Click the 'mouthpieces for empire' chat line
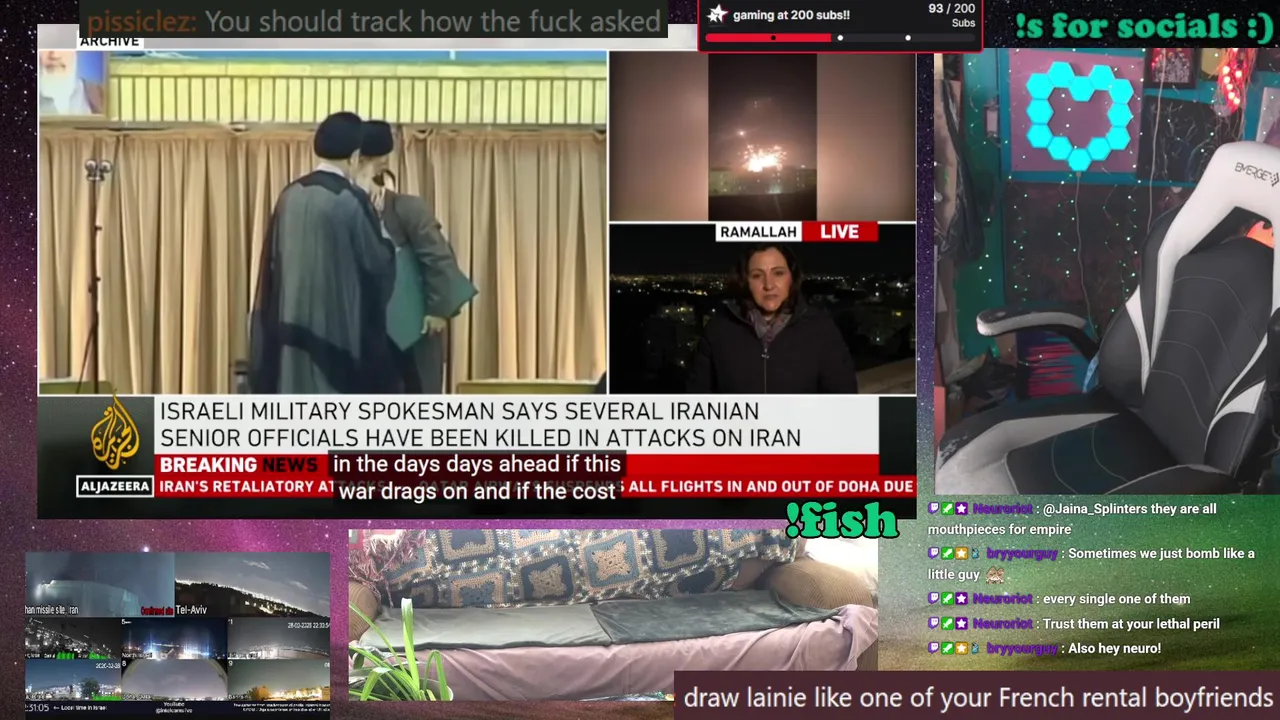Screen dimensions: 1280x720 coord(999,530)
